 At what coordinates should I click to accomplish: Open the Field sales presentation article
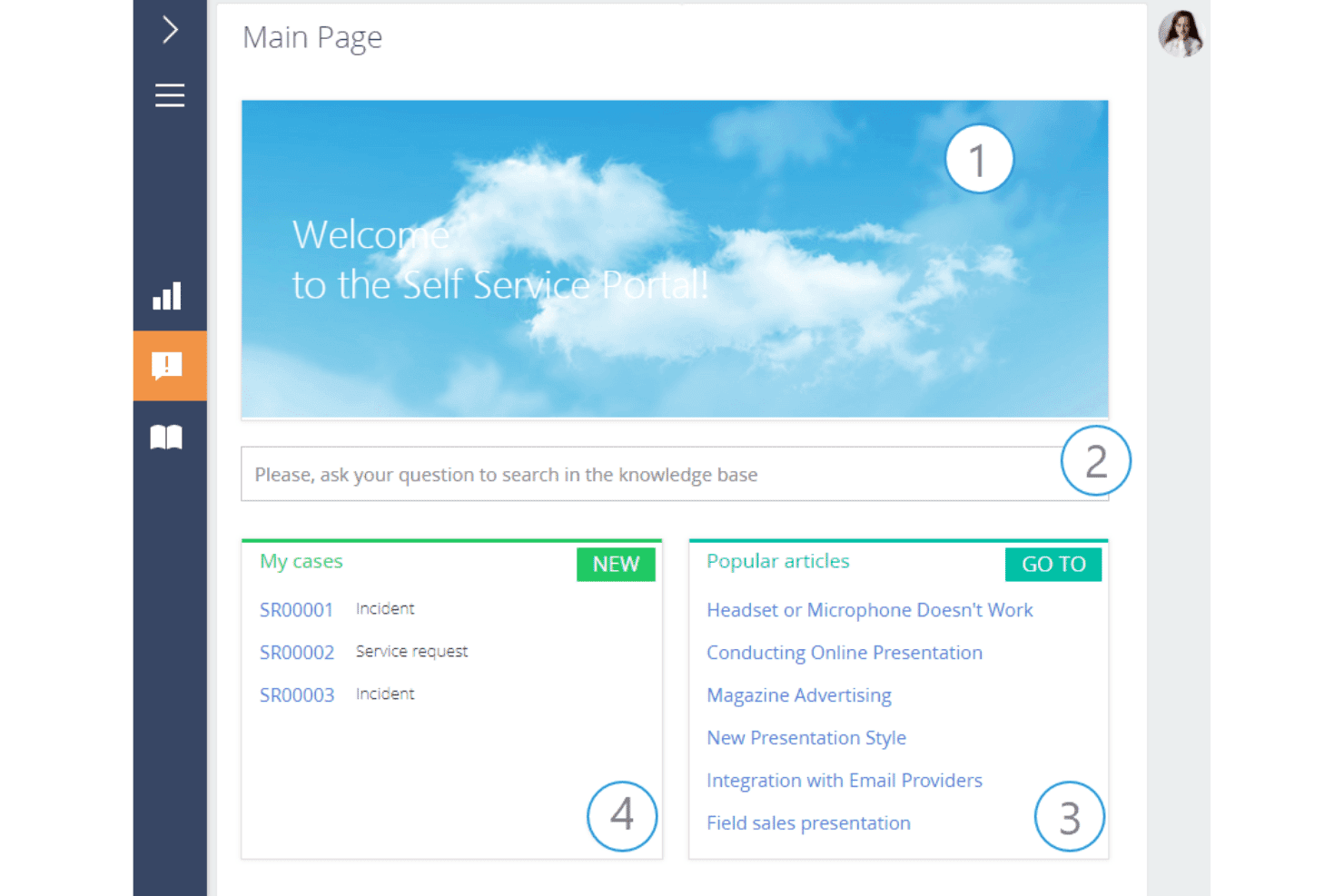pyautogui.click(x=808, y=823)
